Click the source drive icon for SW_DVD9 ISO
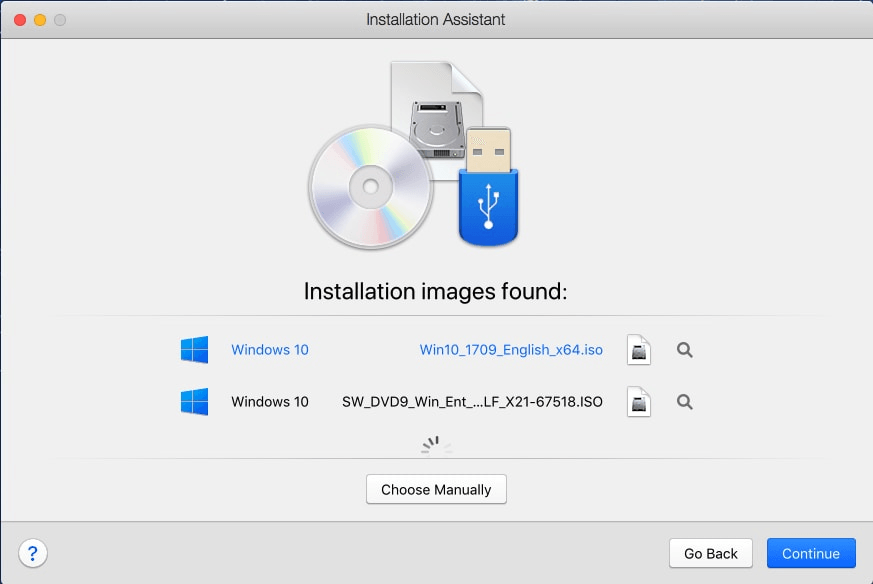The height and width of the screenshot is (584, 873). click(638, 401)
